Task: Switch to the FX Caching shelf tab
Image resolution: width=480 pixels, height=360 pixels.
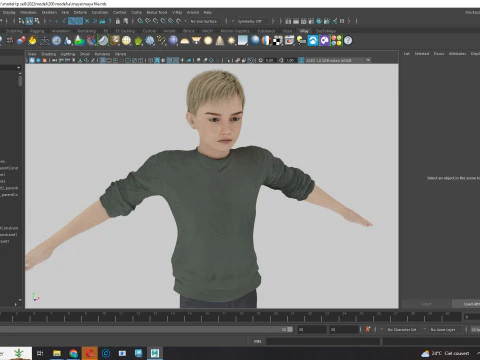Action: click(125, 31)
